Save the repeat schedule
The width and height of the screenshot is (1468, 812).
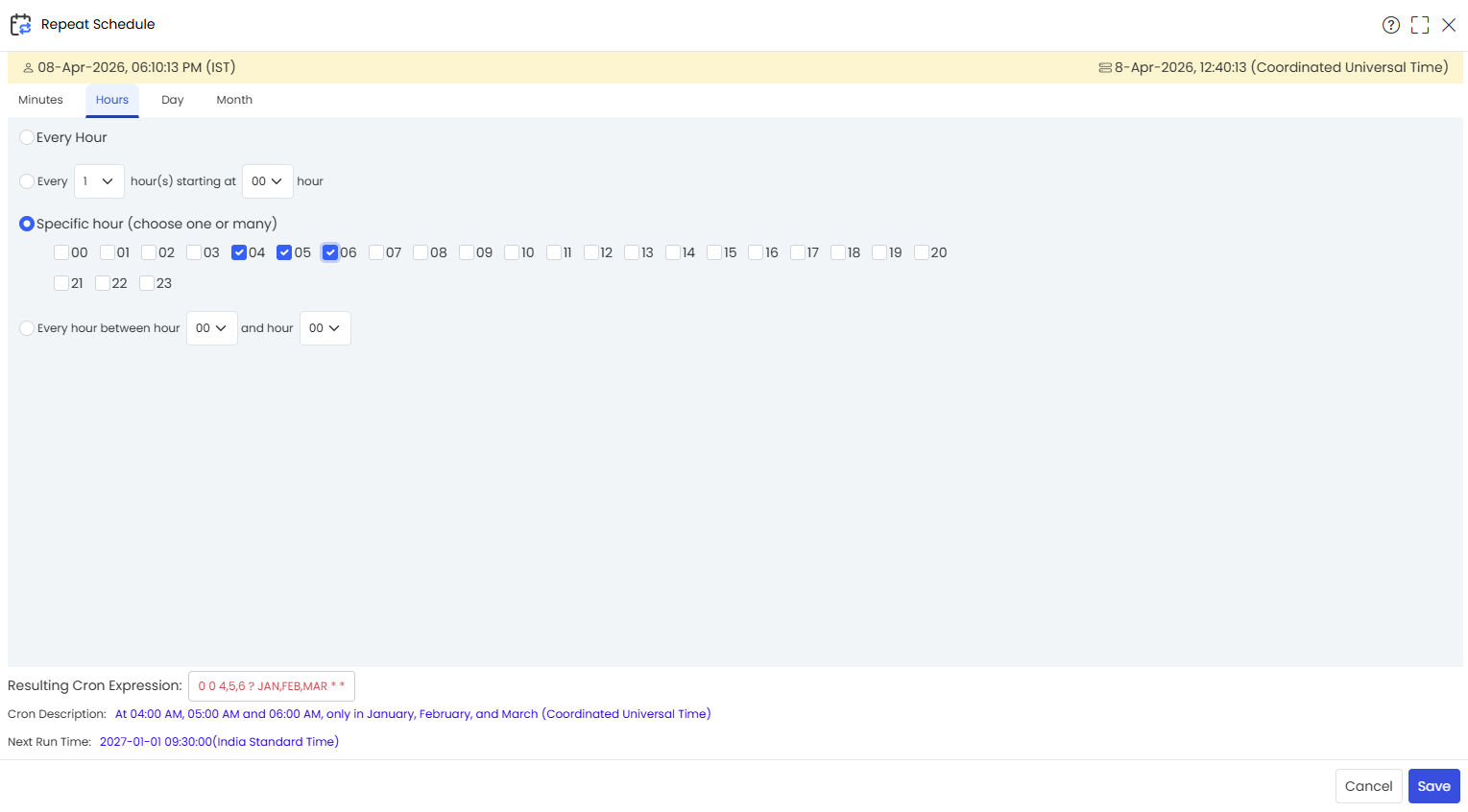pos(1434,786)
